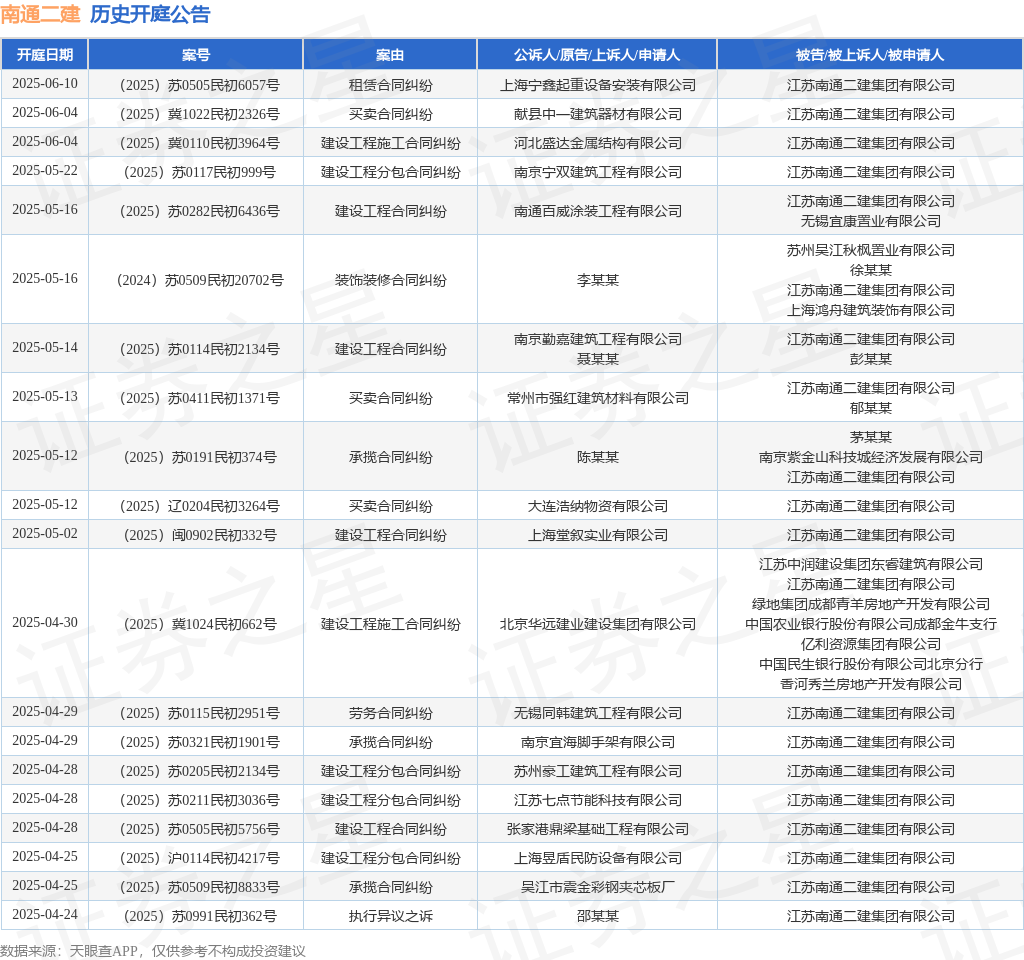
Task: Click defendant 郁某某
Action: click(871, 408)
